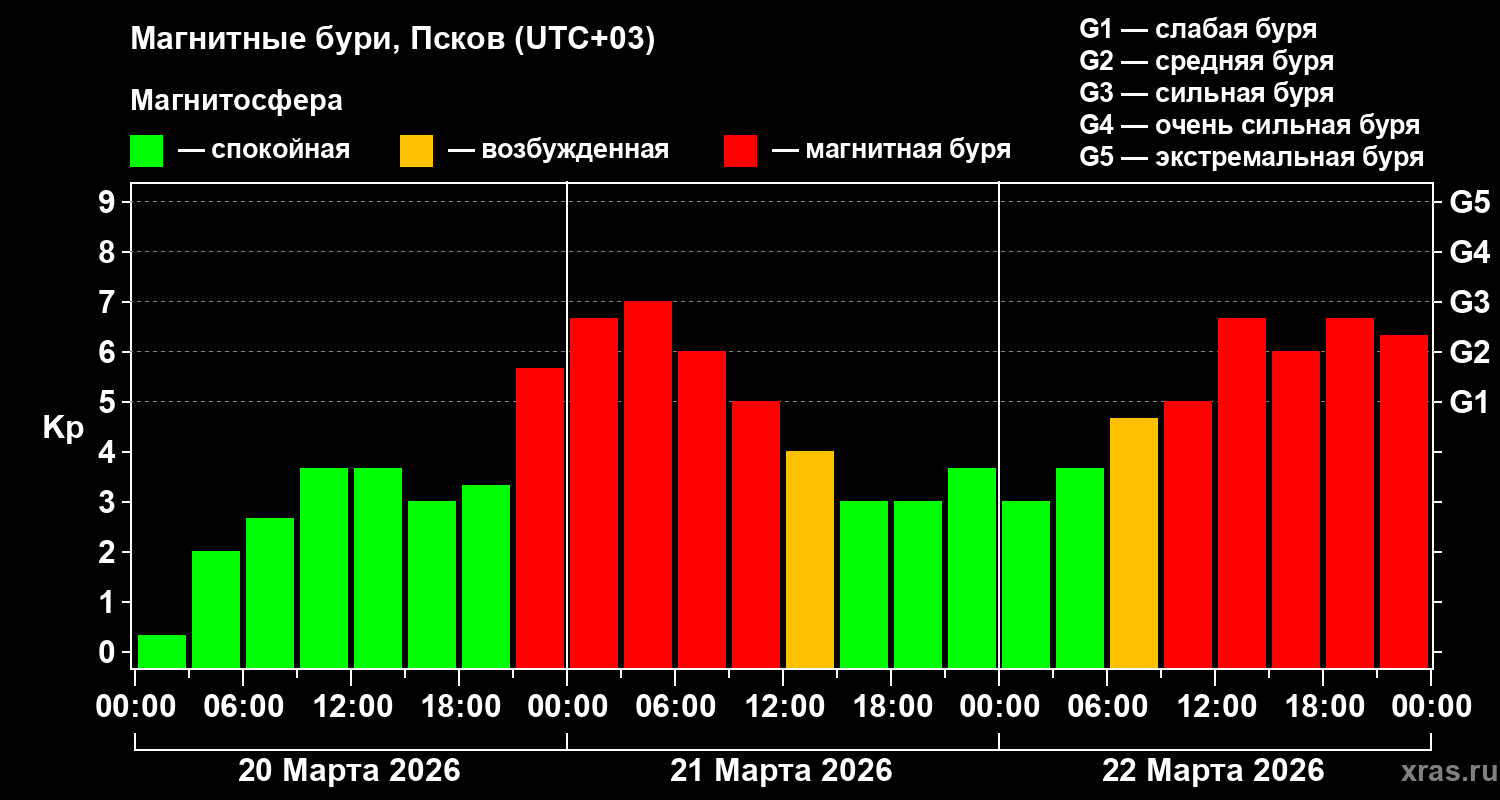Click the 'G1' storm-level axis tick label
The width and height of the screenshot is (1500, 800).
click(1469, 402)
